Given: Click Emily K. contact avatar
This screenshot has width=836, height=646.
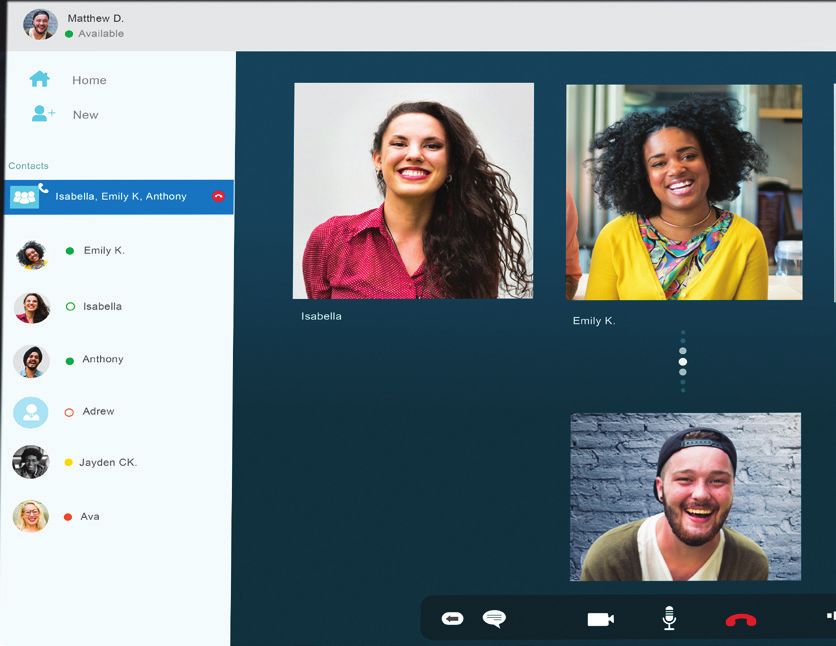Looking at the screenshot, I should (x=32, y=255).
